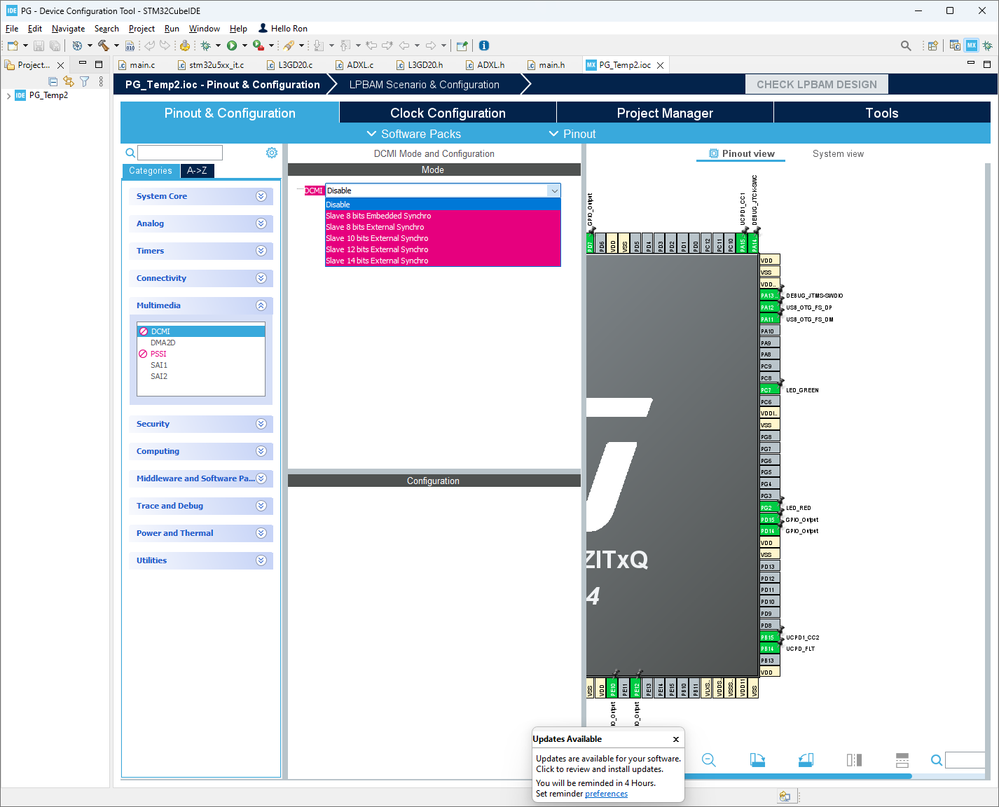Click Collapse All in Project Explorer
Screen dimensions: 999x807
point(53,82)
